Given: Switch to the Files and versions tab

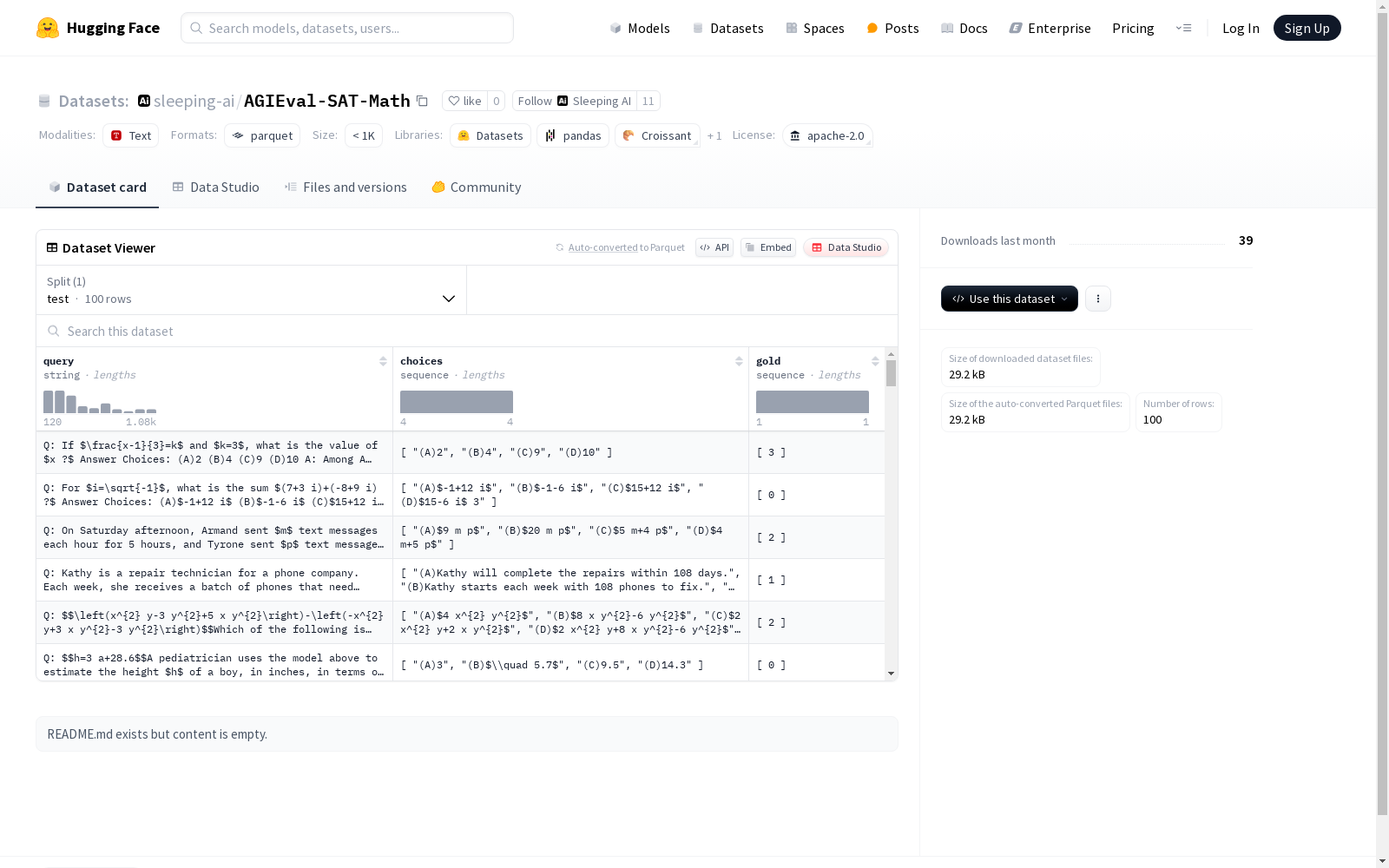Looking at the screenshot, I should (x=346, y=187).
